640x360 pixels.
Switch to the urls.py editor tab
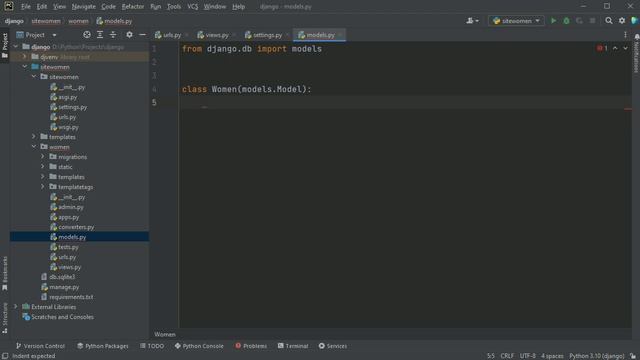[168, 35]
